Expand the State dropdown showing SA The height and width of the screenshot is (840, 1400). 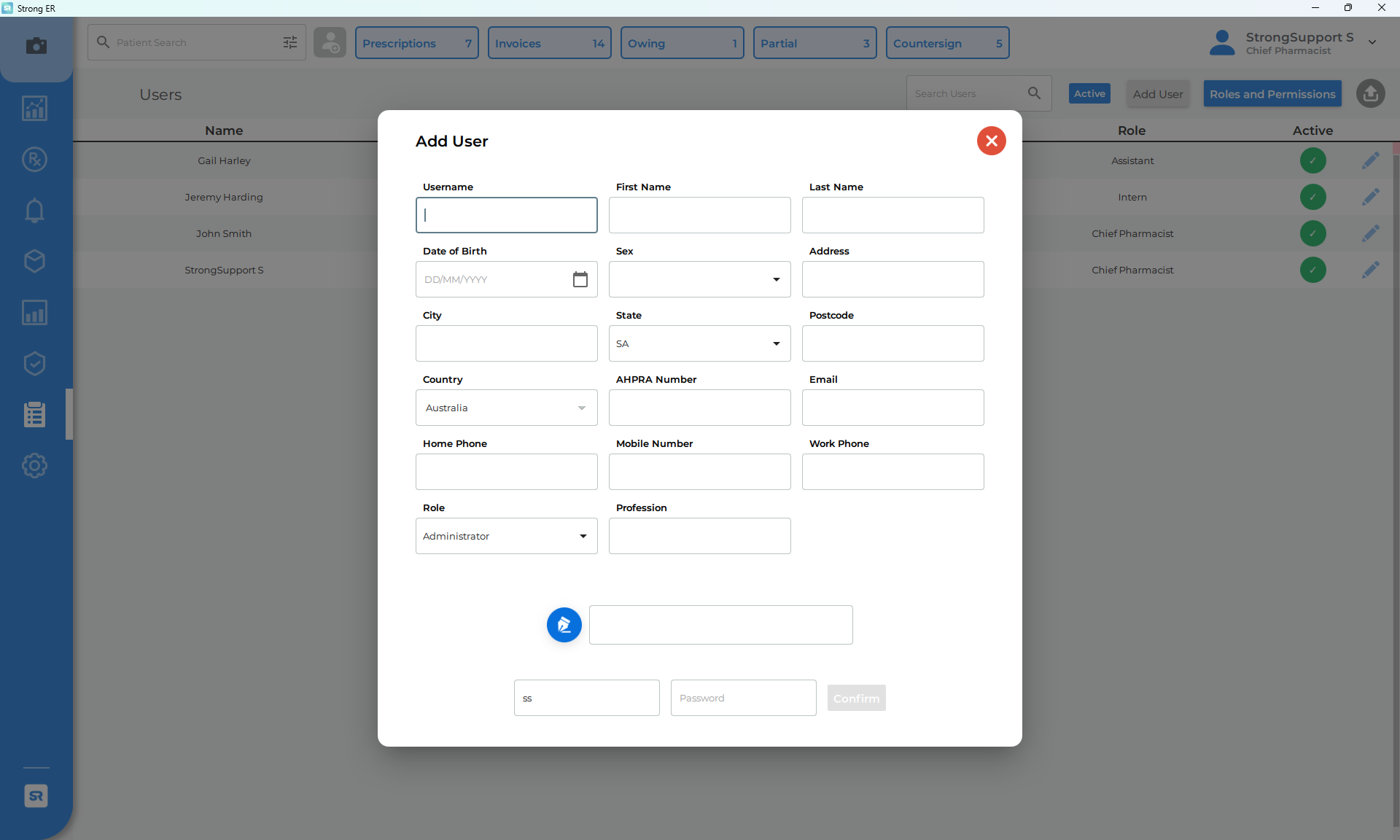777,343
